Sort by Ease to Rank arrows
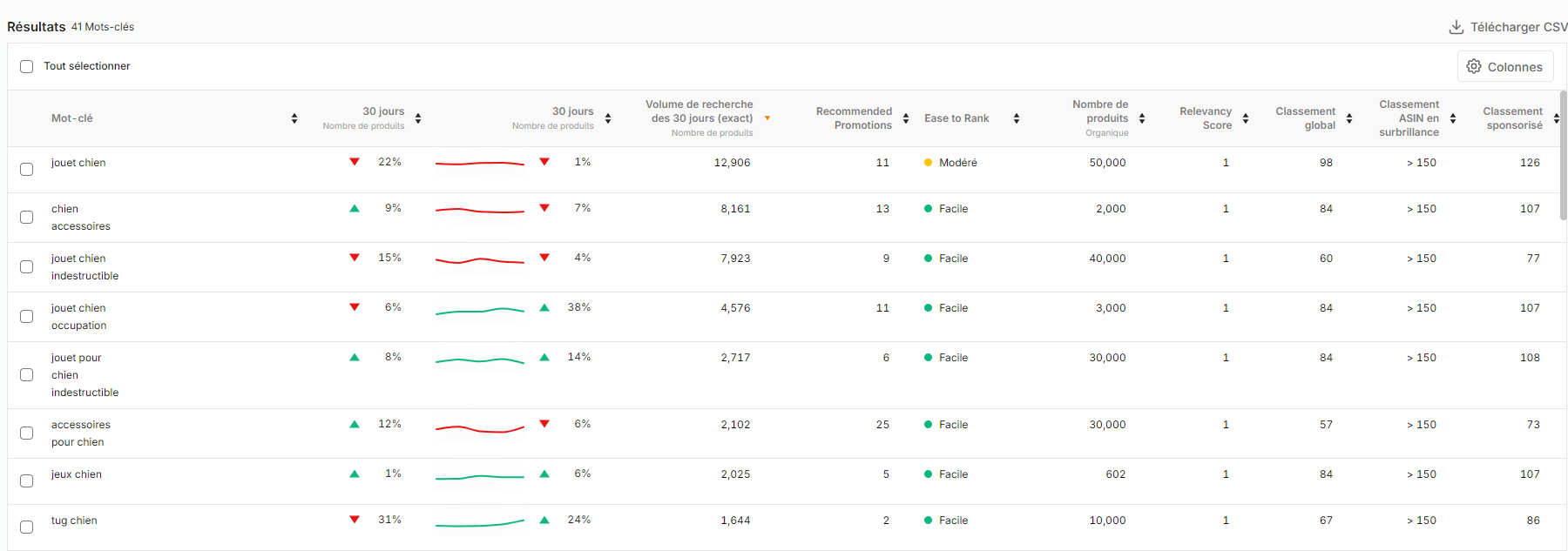The width and height of the screenshot is (1568, 551). (x=1016, y=118)
